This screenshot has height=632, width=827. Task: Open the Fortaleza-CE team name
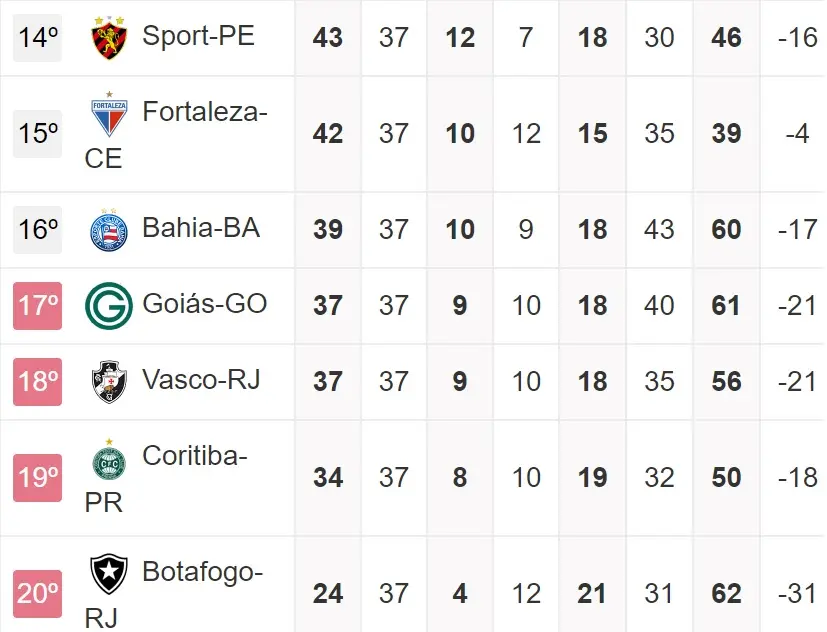[x=204, y=112]
